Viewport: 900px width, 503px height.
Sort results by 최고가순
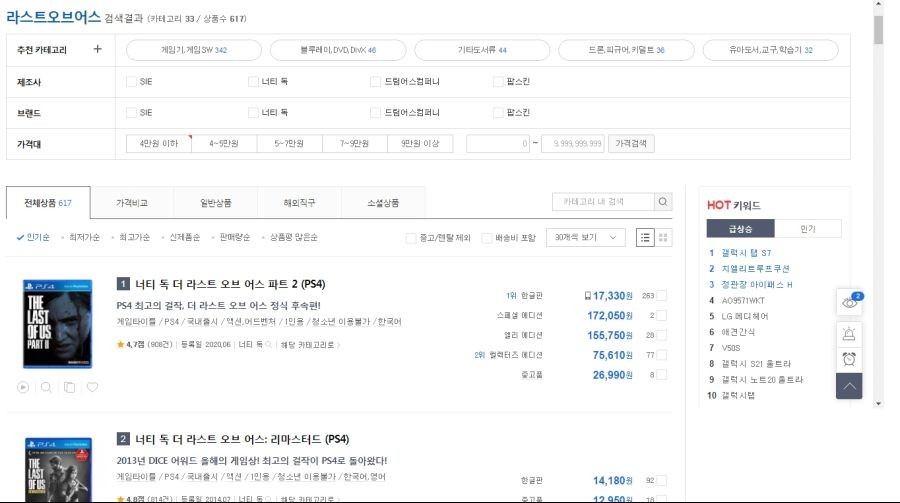click(134, 237)
